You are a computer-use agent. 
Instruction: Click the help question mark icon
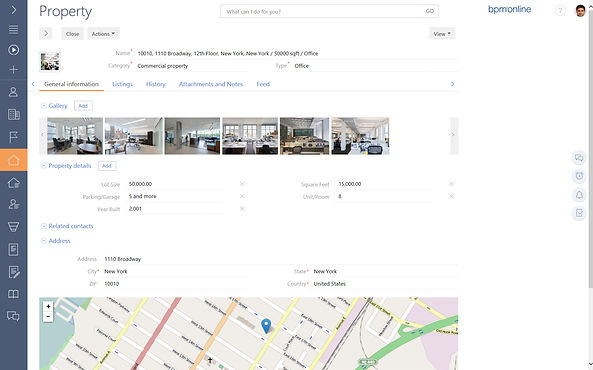coord(560,11)
